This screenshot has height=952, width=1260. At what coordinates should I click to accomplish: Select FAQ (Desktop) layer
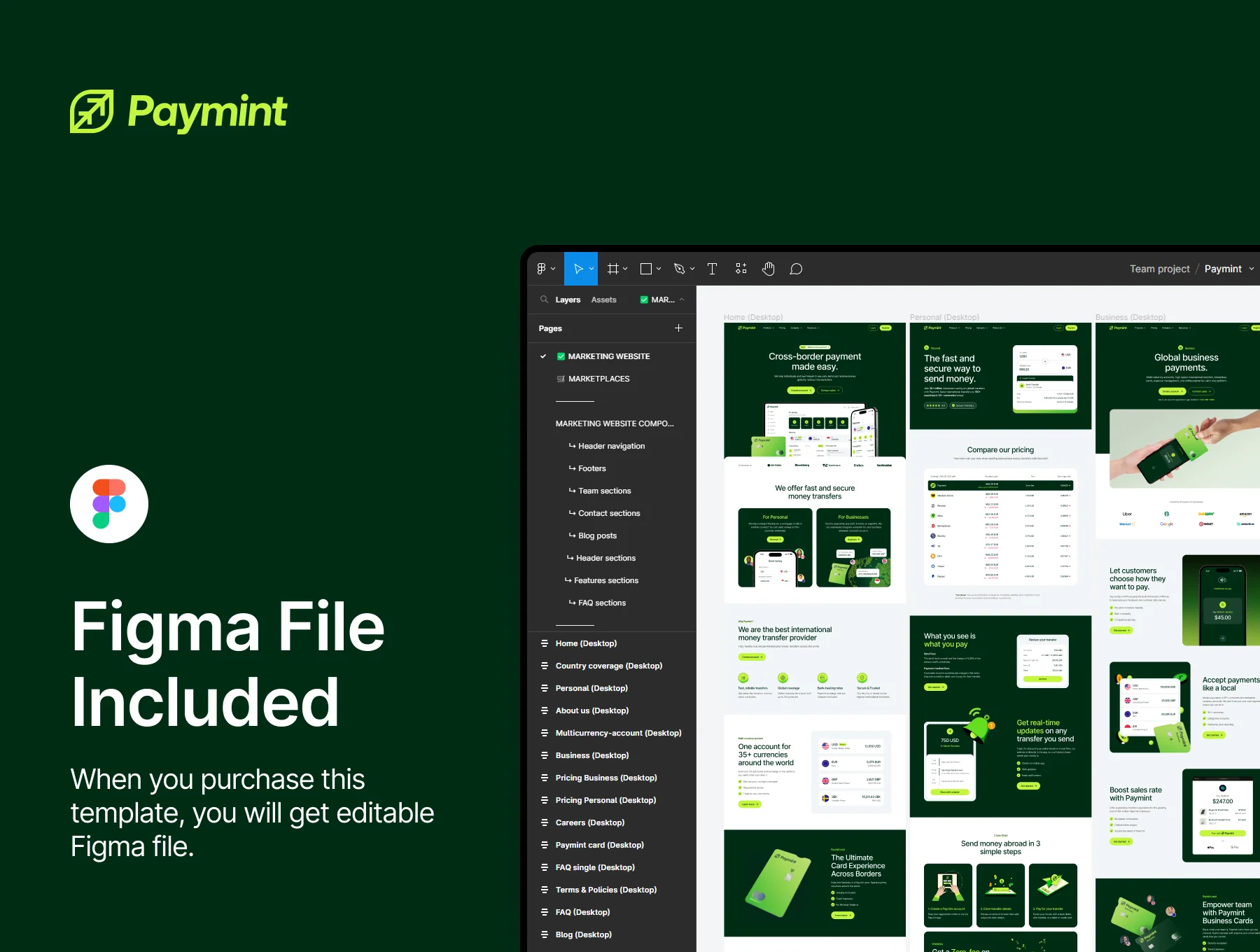pos(582,912)
